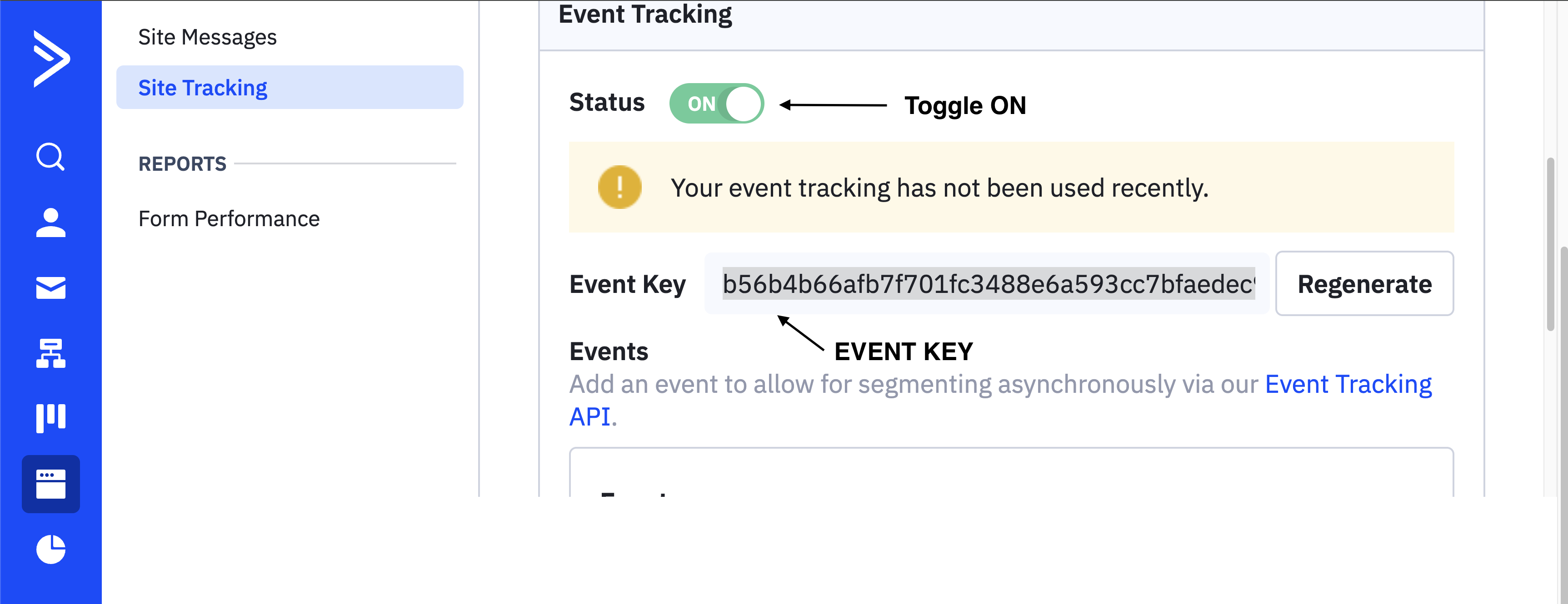Go to Campaigns via the envelope icon
Viewport: 1568px width, 604px height.
(50, 288)
